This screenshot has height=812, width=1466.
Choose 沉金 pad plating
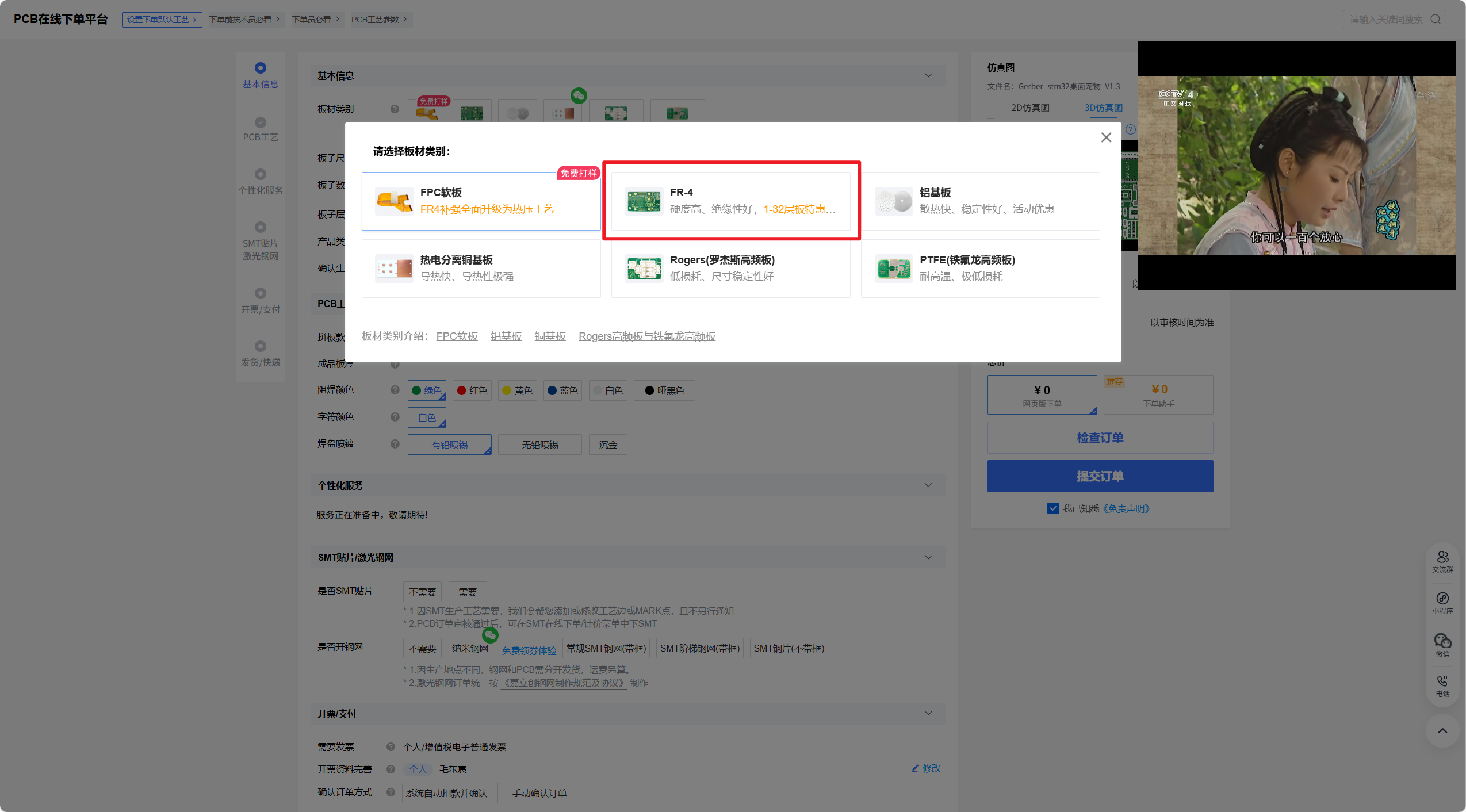pos(608,445)
